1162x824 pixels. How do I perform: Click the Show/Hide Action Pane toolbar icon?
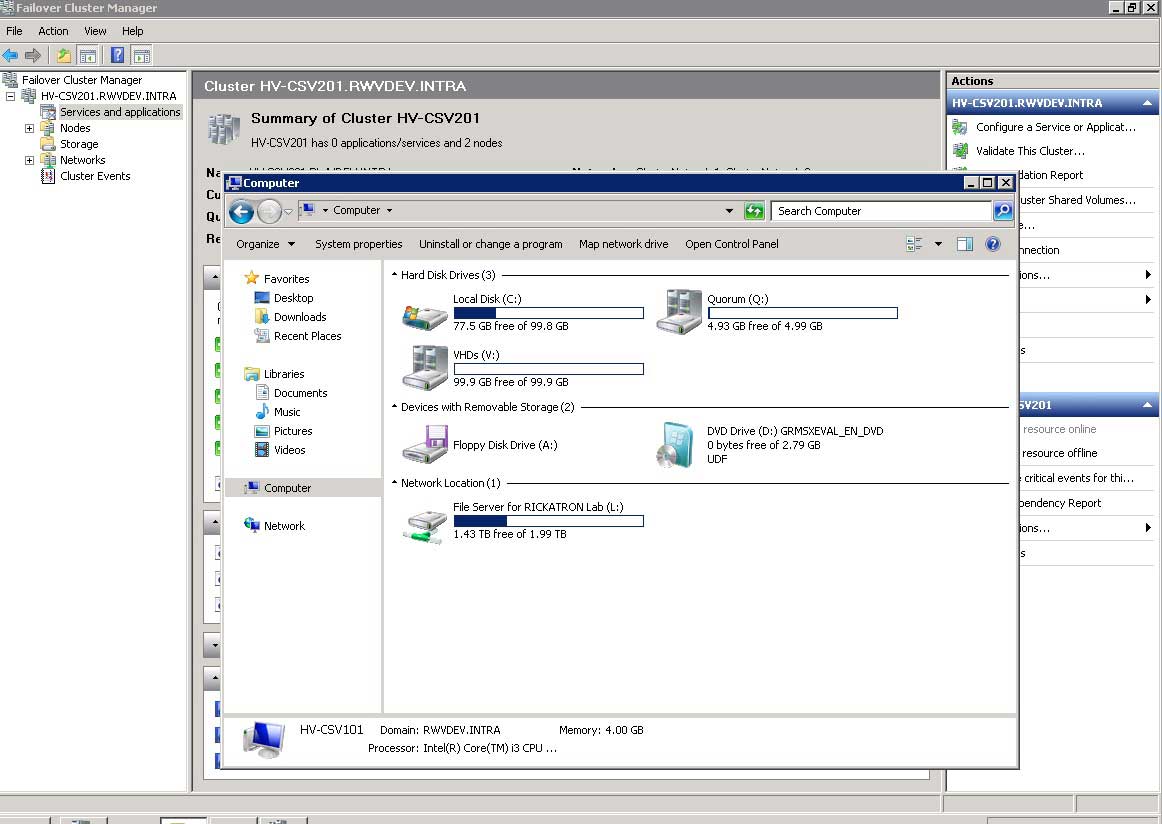[x=142, y=55]
